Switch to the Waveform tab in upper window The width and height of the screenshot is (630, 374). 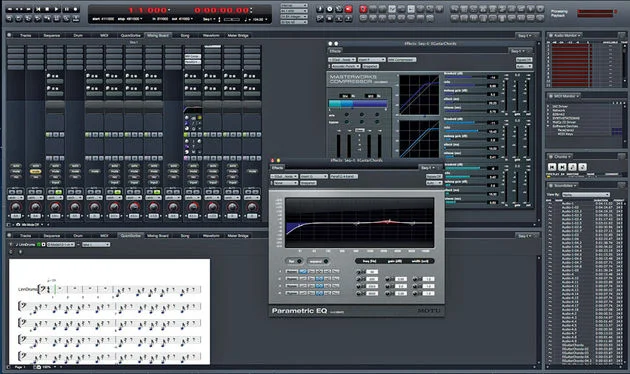tap(211, 35)
